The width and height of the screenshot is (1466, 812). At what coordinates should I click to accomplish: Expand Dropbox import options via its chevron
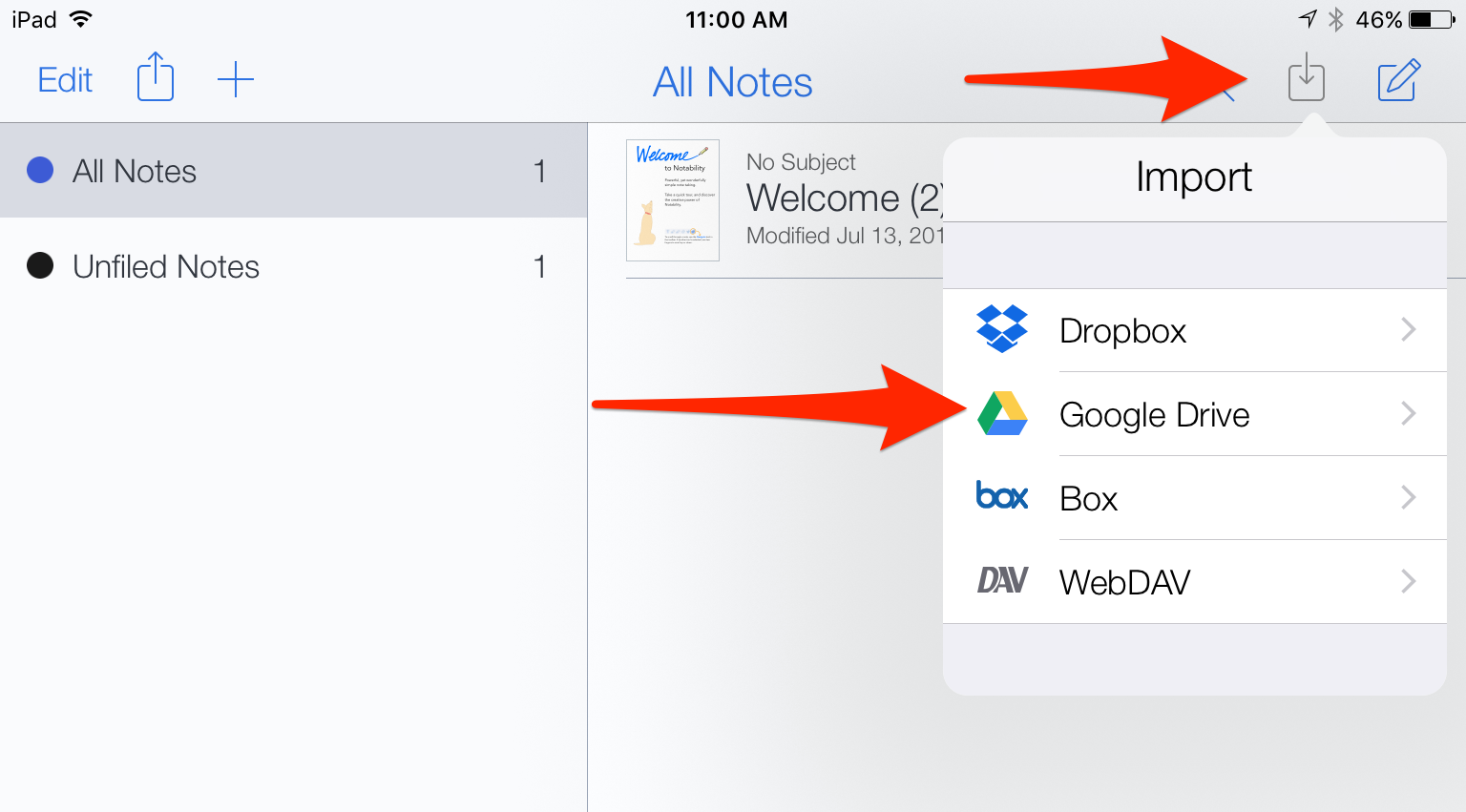(x=1408, y=329)
